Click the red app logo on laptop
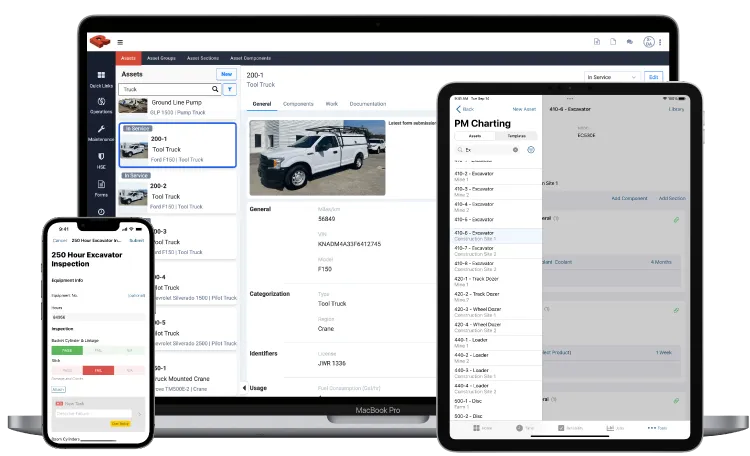This screenshot has height=456, width=750. 100,42
